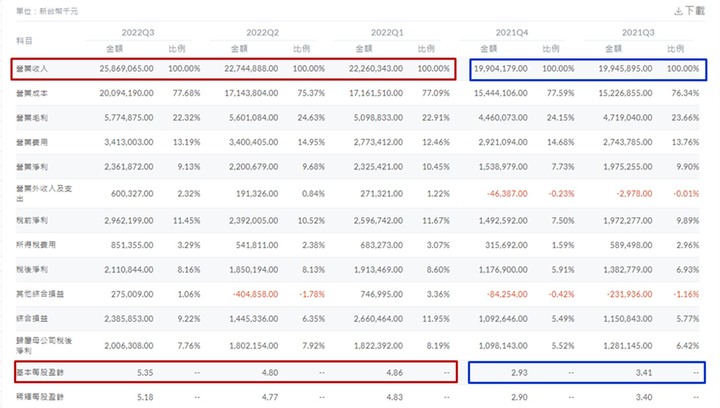The width and height of the screenshot is (720, 408).
Task: Click cost value 15,444,106.00
Action: (501, 93)
